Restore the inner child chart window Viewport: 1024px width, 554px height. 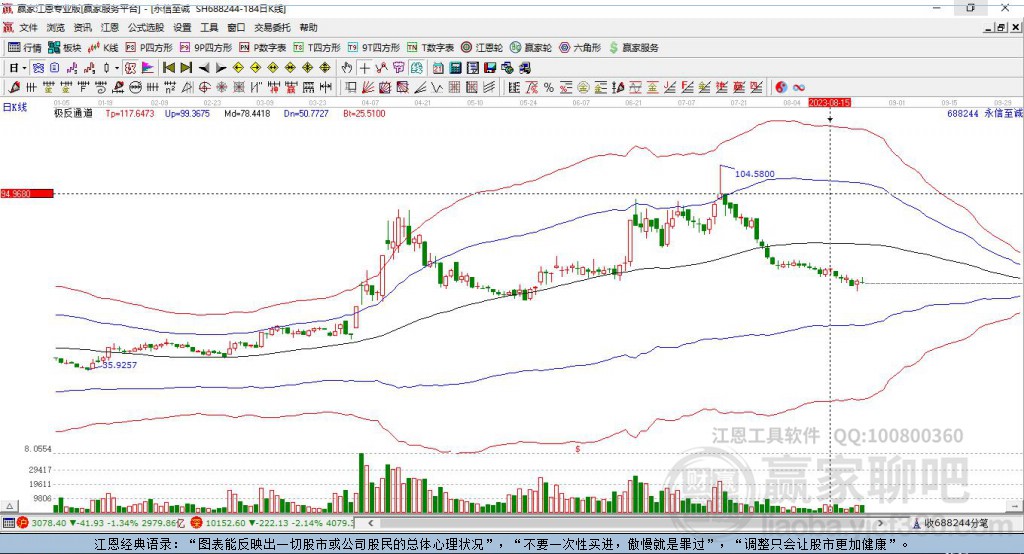1001,27
